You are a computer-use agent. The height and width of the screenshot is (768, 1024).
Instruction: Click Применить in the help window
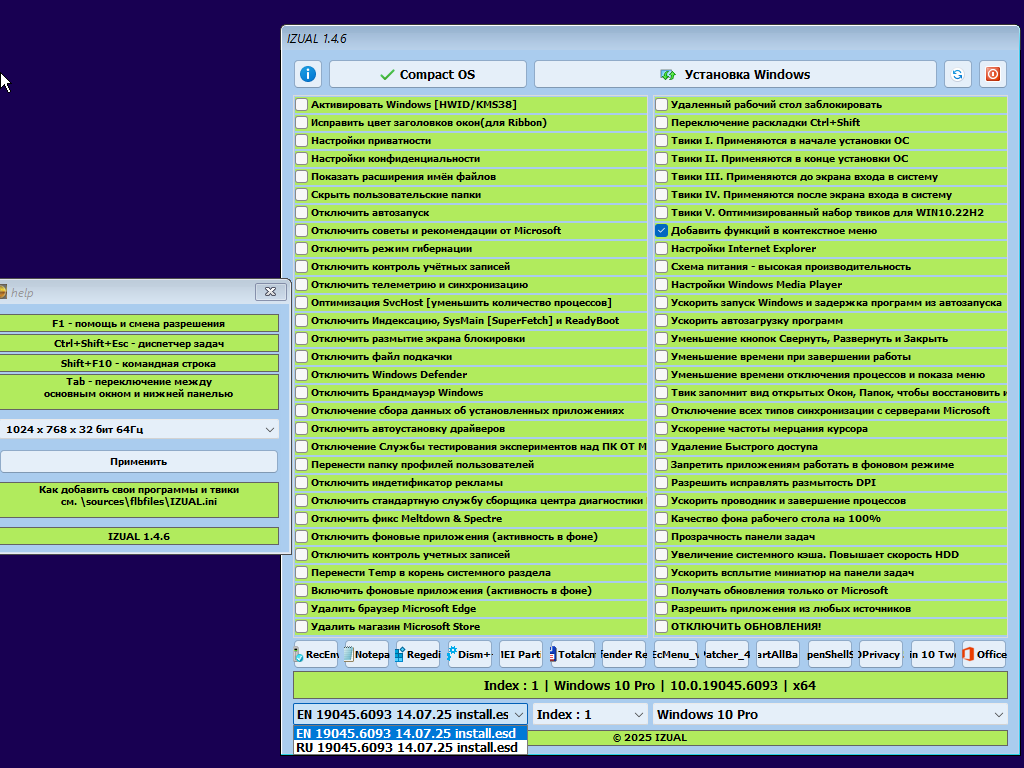point(138,461)
